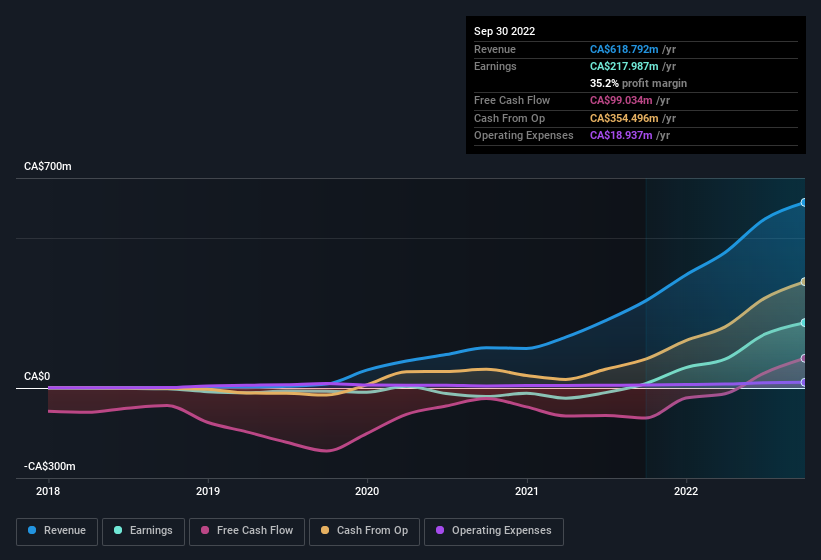The width and height of the screenshot is (821, 560).
Task: Click the 2018 x-axis label
Action: pyautogui.click(x=48, y=491)
